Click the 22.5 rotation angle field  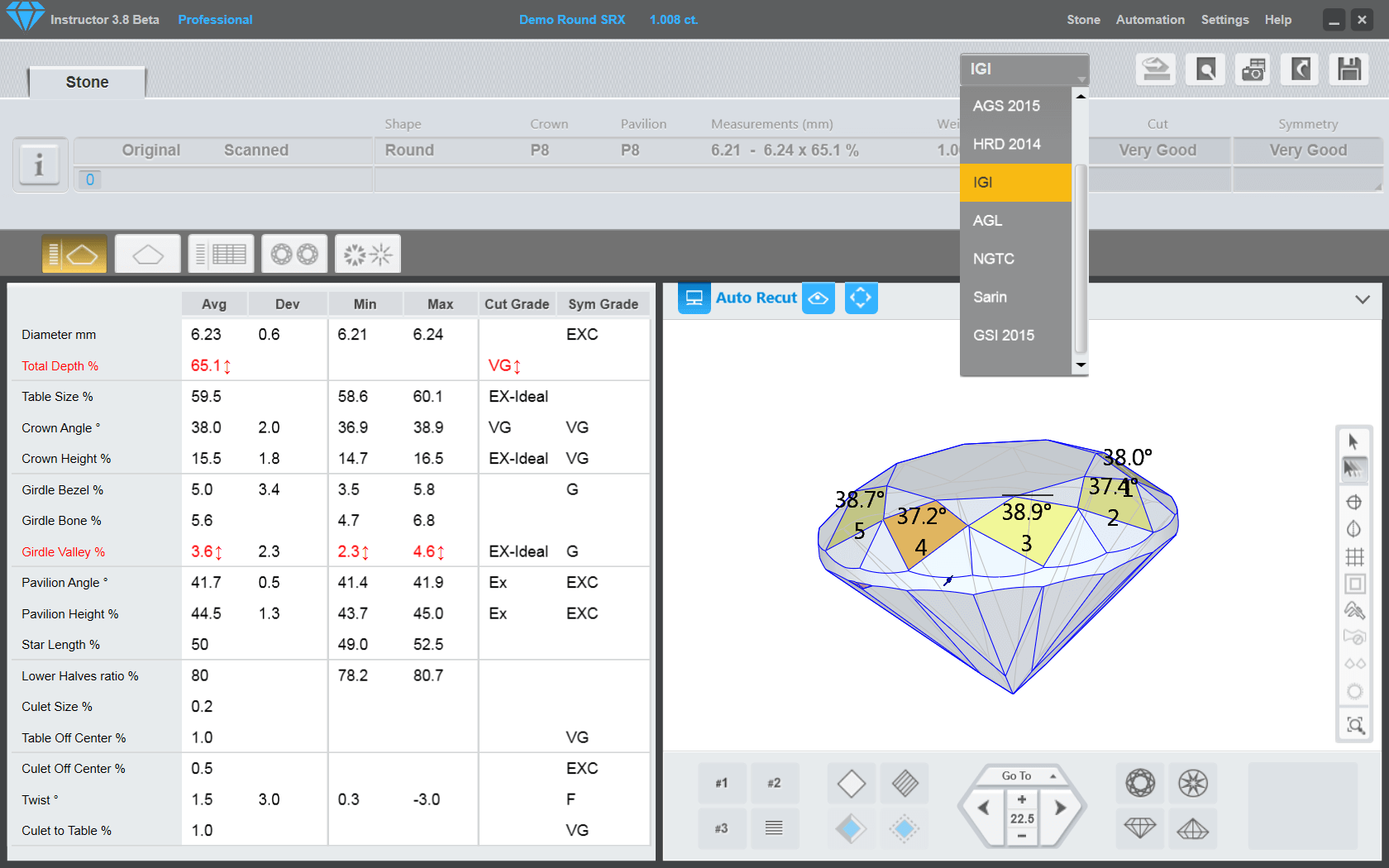point(1022,818)
